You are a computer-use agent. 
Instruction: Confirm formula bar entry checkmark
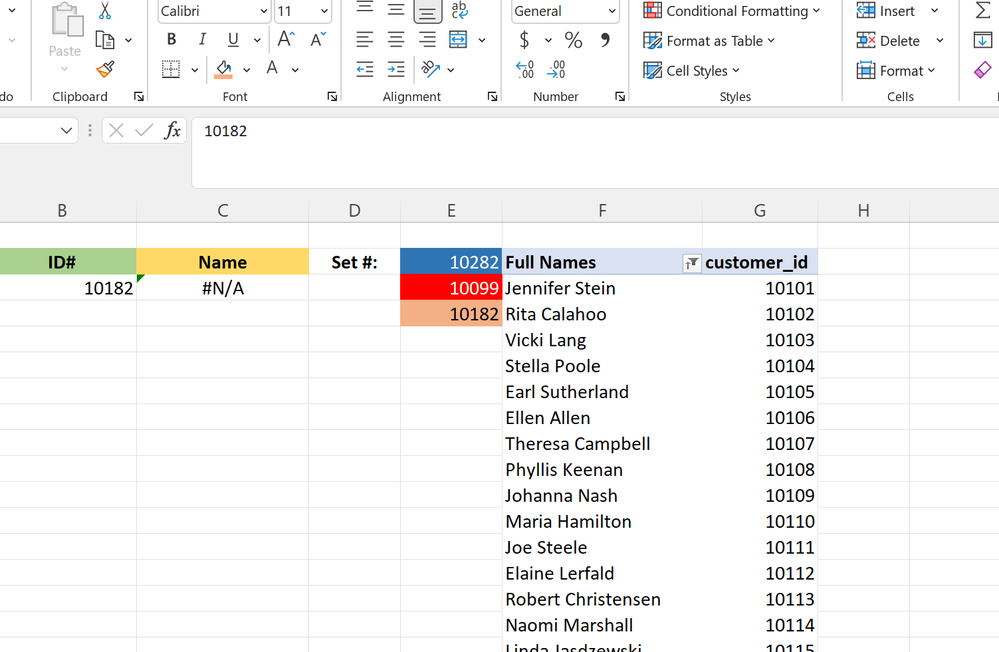coord(144,131)
